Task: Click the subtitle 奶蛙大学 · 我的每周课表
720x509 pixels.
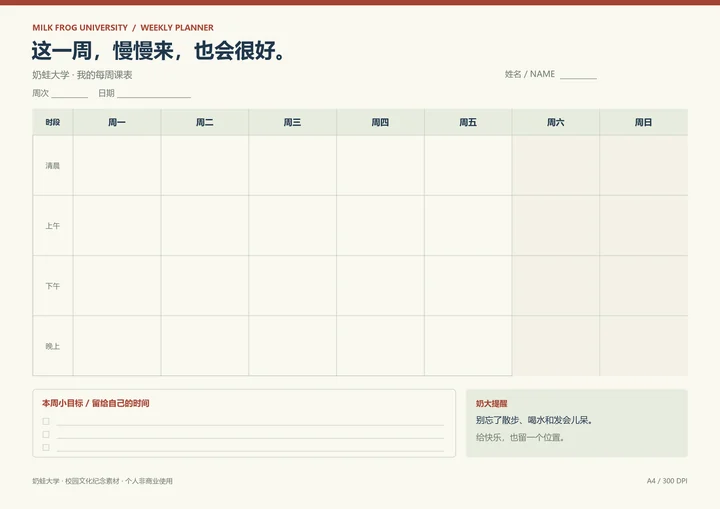Action: (x=82, y=75)
